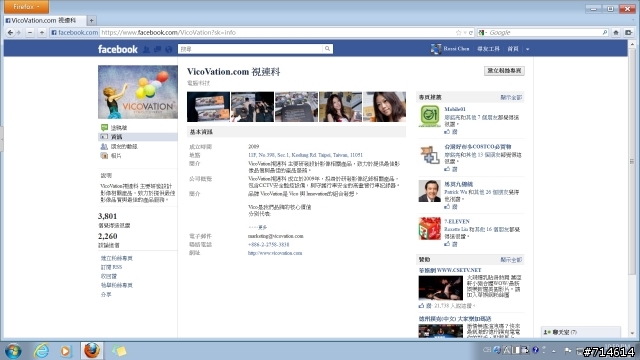Expand the account dropdown arrow next to 首頁
This screenshot has height=360, width=640.
[x=527, y=49]
